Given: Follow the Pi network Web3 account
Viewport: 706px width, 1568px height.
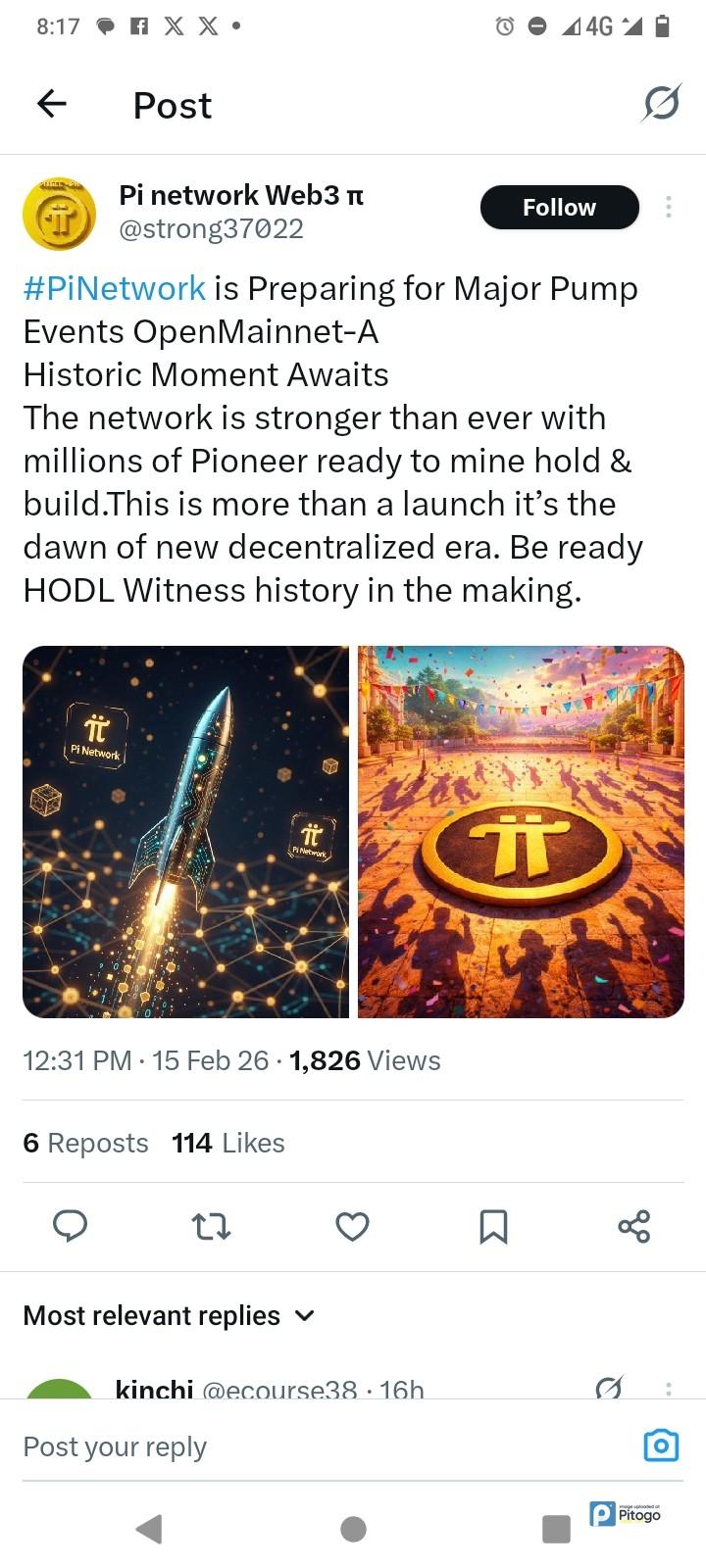Looking at the screenshot, I should coord(559,208).
